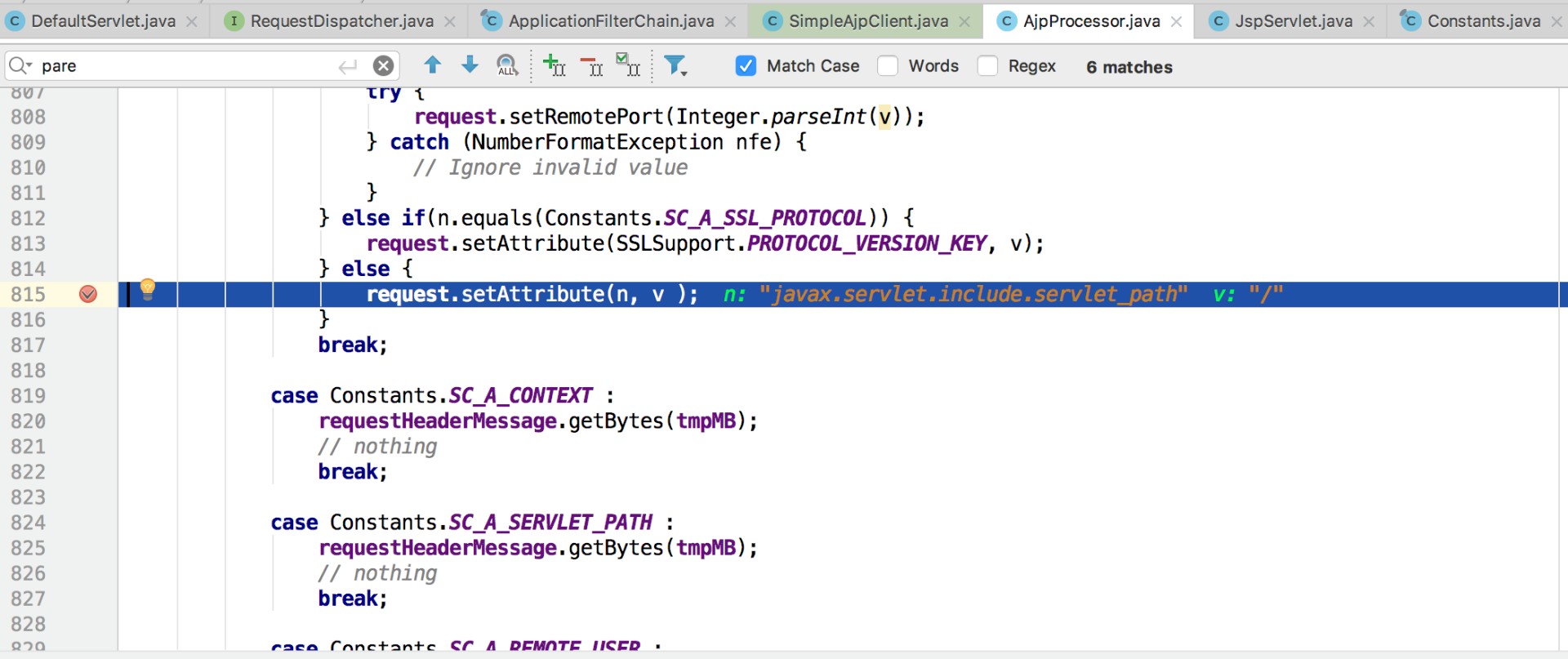Viewport: 1568px width, 659px height.
Task: Add selection for next occurrence
Action: click(x=554, y=65)
